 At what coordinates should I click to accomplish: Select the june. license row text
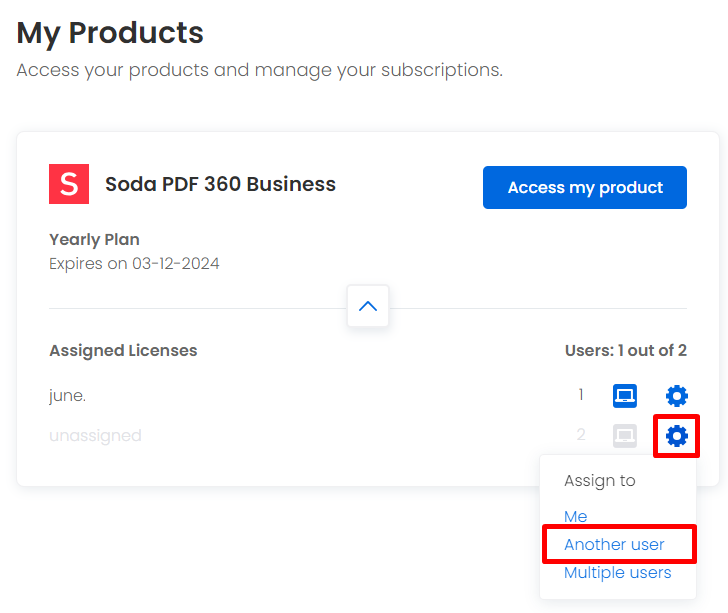point(67,396)
